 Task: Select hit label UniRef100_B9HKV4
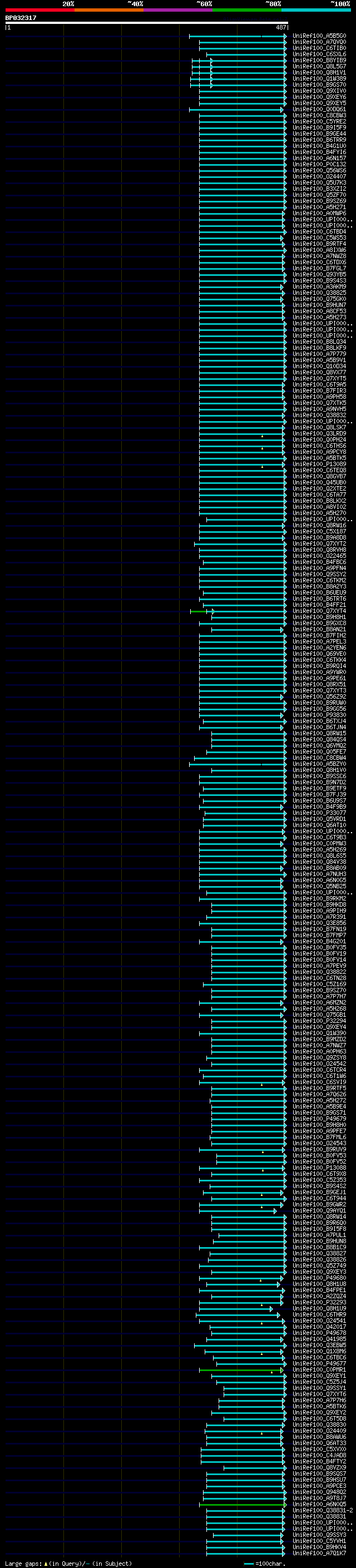click(319, 1547)
